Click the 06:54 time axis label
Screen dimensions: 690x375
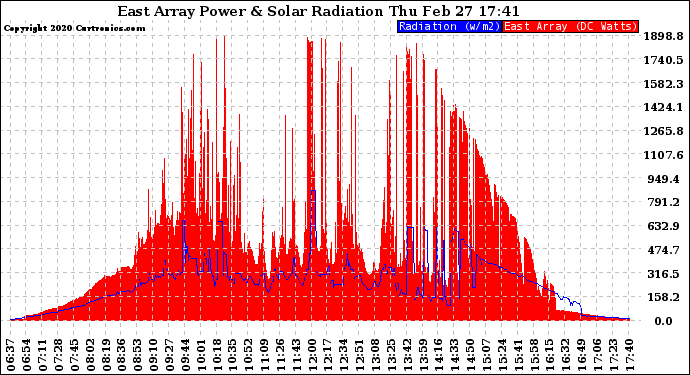click(x=26, y=355)
